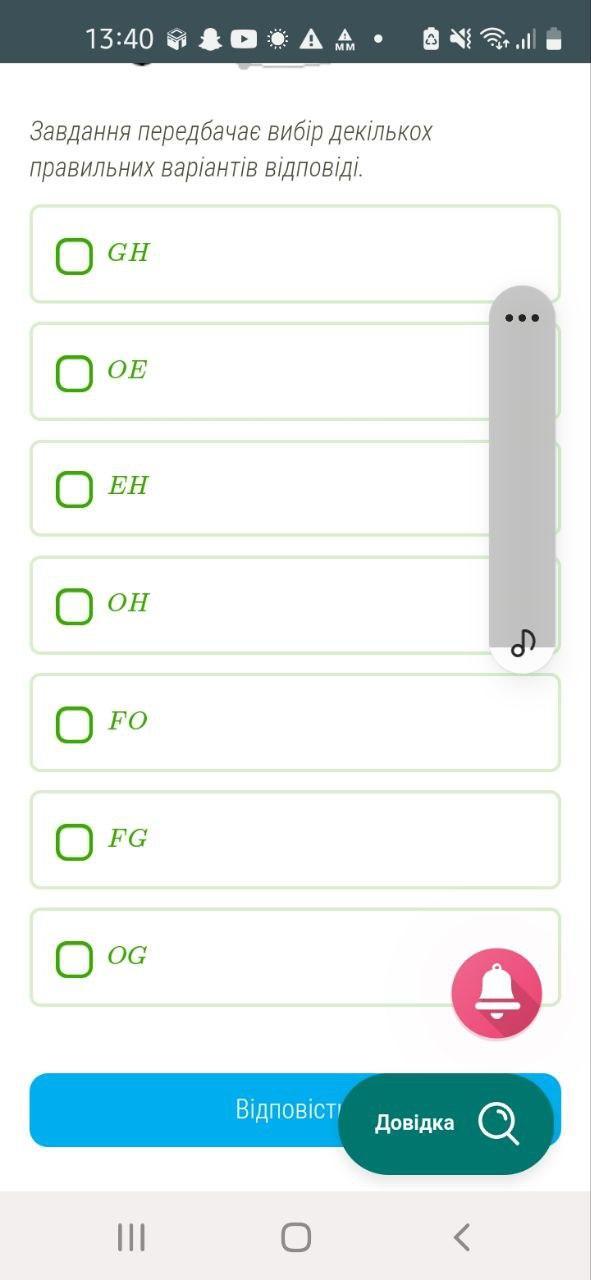Select the OH checkbox
The image size is (591, 1280).
74,606
